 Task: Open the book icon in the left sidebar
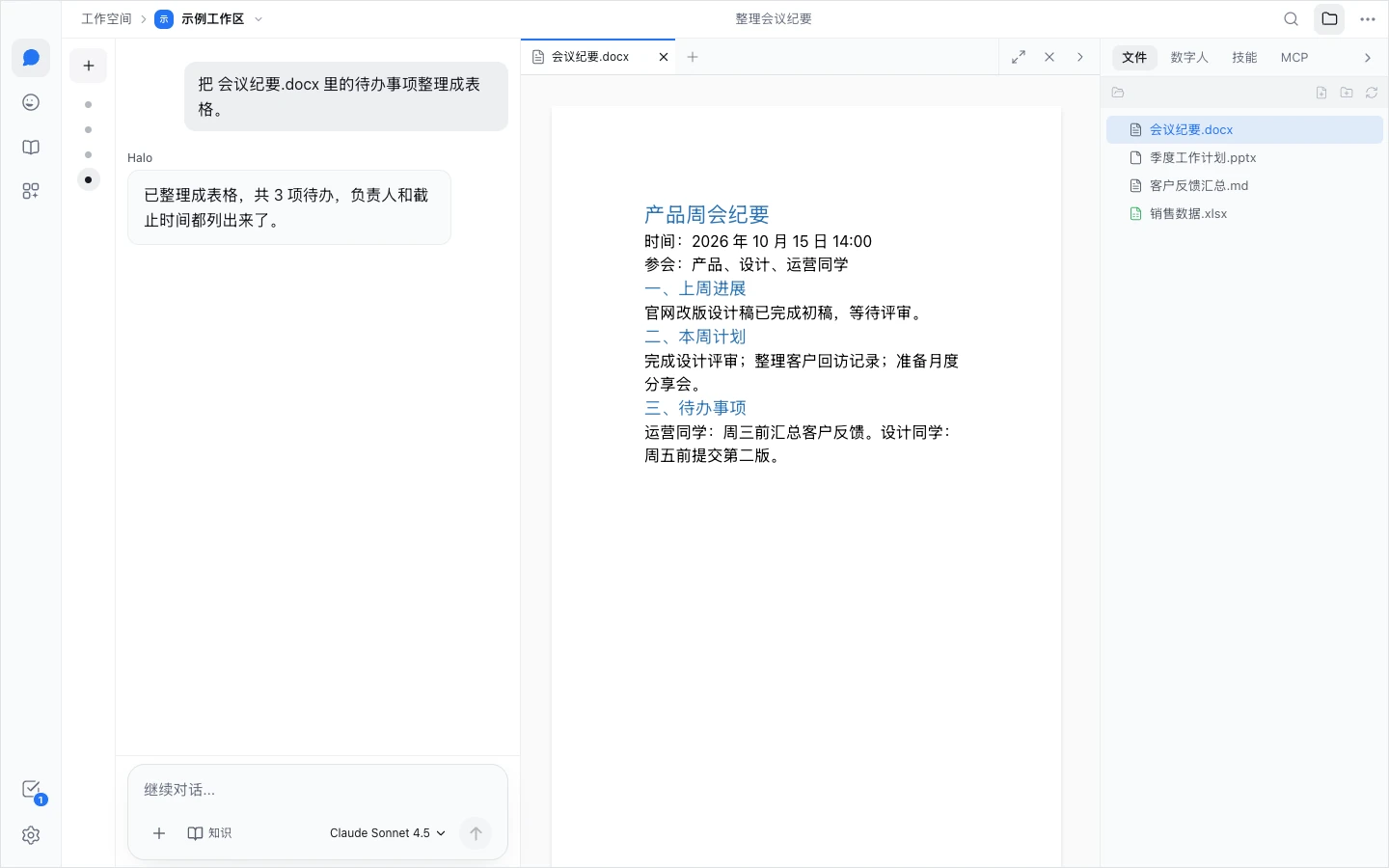pyautogui.click(x=31, y=147)
